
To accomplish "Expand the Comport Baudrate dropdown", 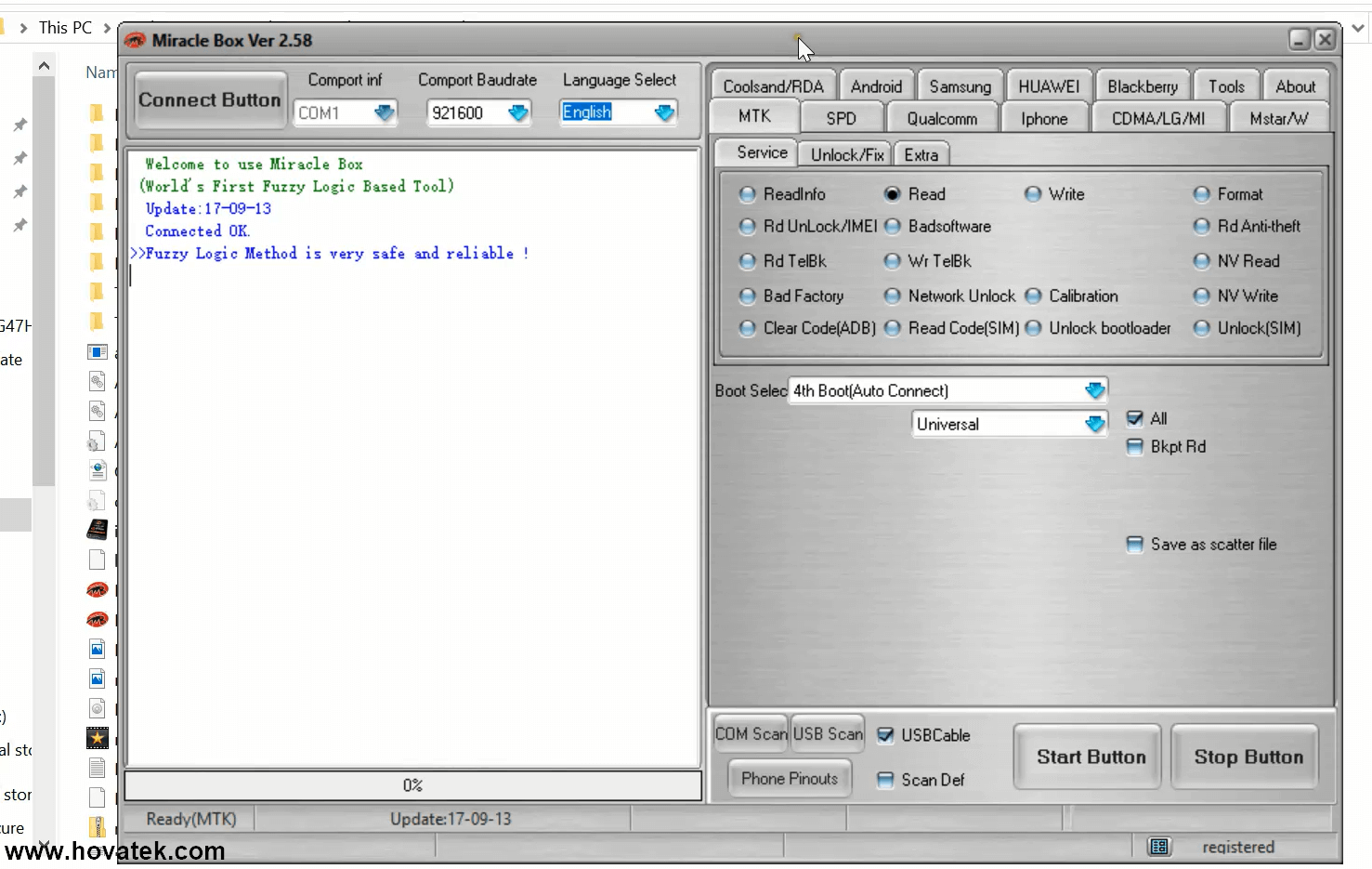I will pyautogui.click(x=517, y=112).
